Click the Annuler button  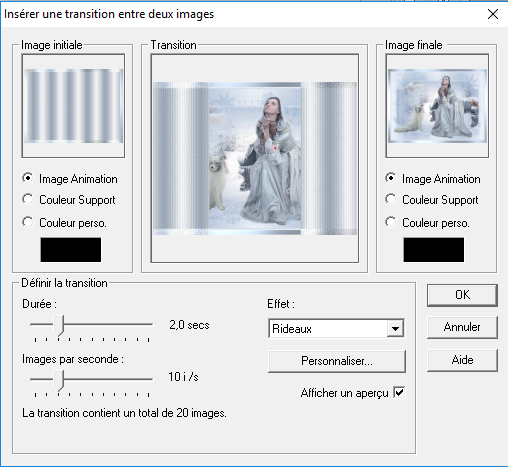coord(462,327)
